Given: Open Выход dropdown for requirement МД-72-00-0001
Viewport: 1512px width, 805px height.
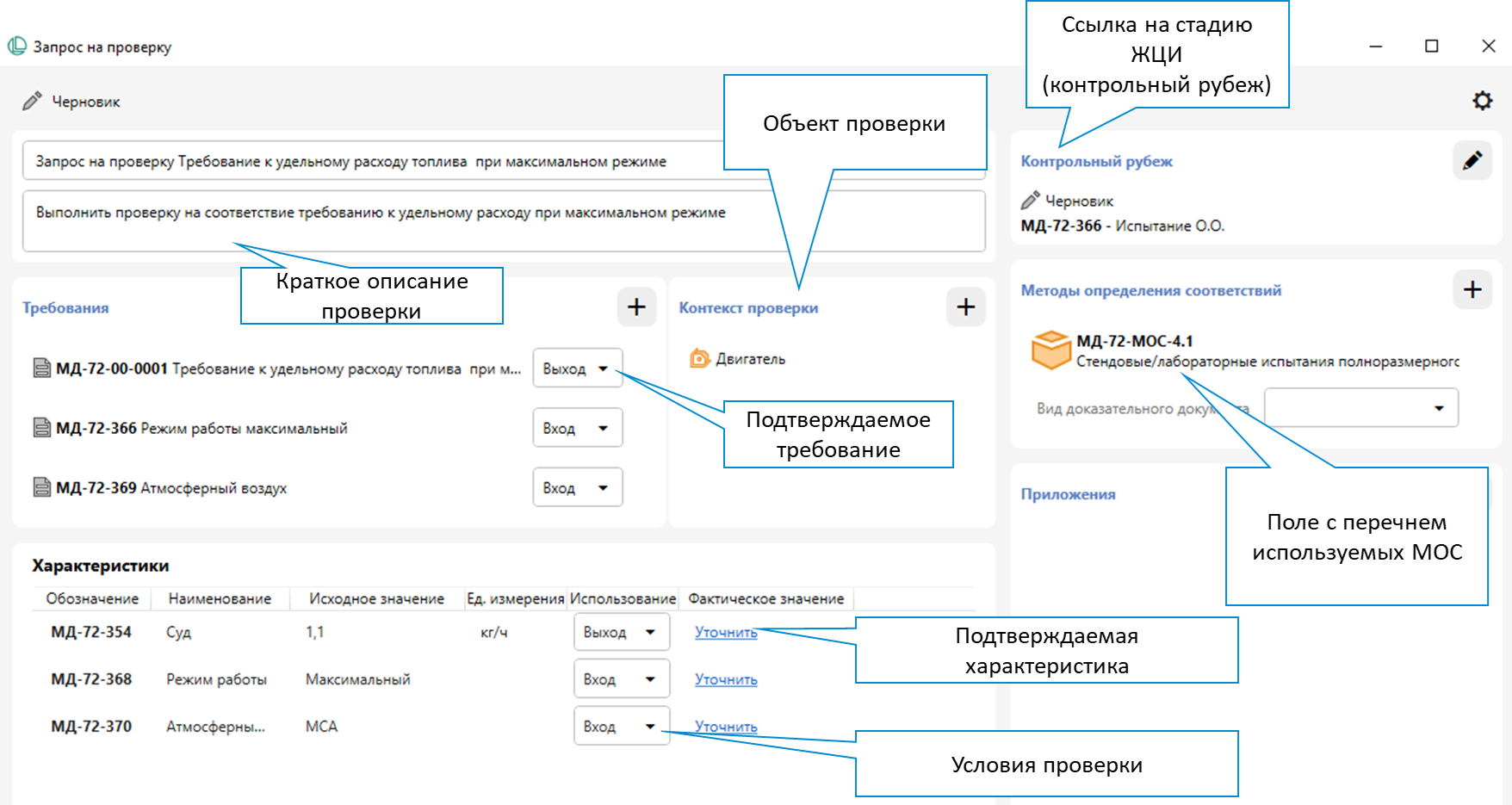Looking at the screenshot, I should 577,368.
